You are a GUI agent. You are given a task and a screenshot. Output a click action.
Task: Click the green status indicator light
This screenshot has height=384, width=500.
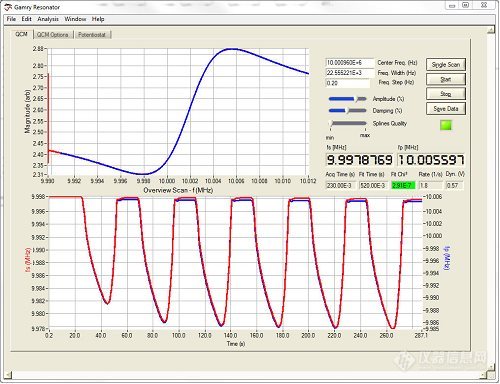[446, 125]
